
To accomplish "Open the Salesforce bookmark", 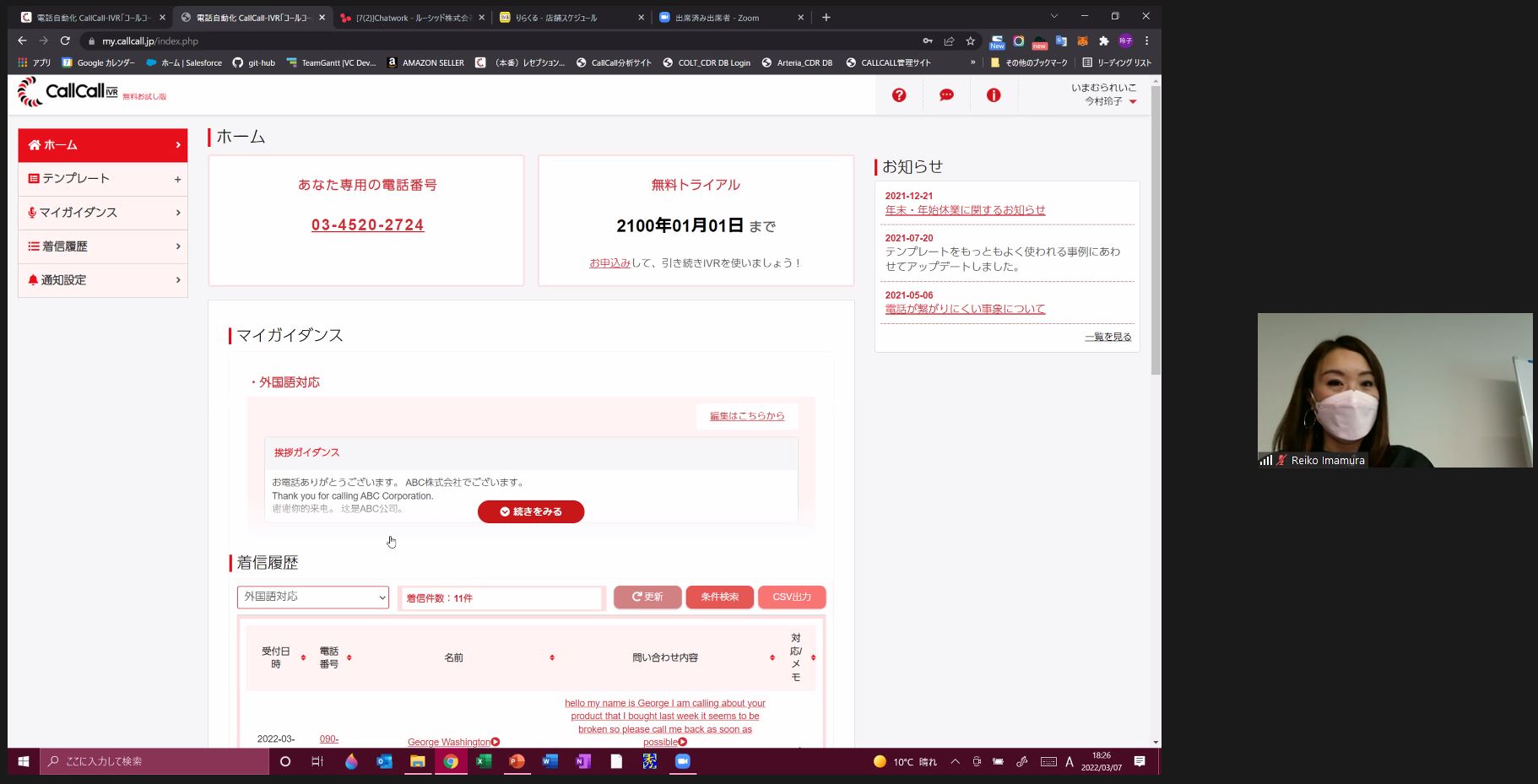I will coord(184,62).
